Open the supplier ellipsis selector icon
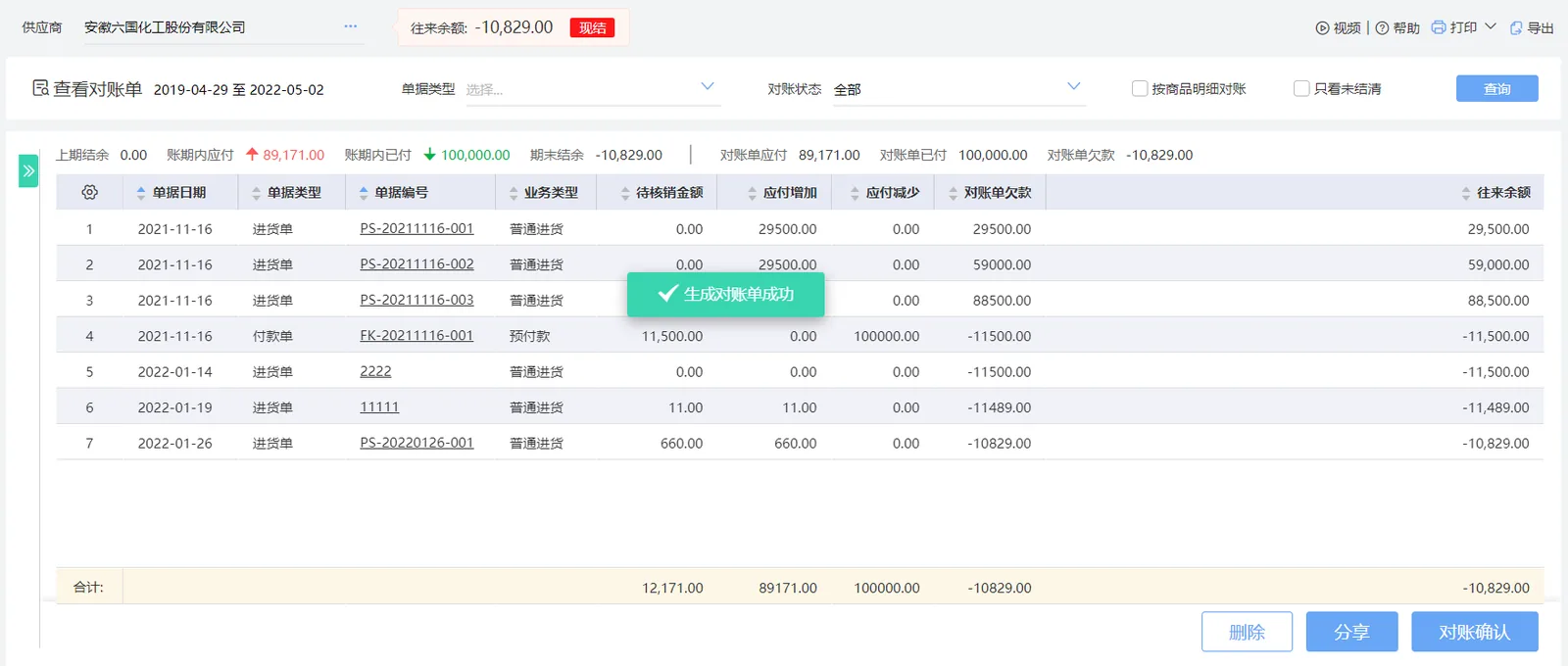Screen dimensions: 1568x666 tap(350, 26)
